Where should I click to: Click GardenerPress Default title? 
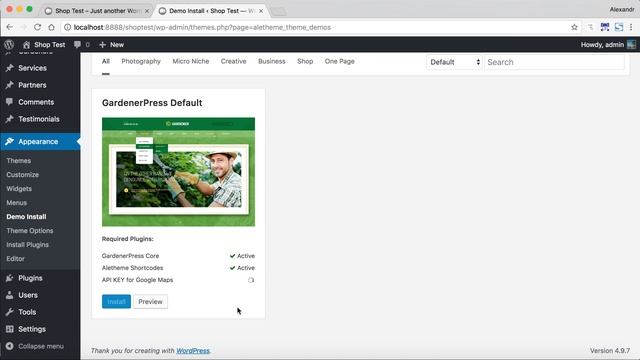(152, 103)
